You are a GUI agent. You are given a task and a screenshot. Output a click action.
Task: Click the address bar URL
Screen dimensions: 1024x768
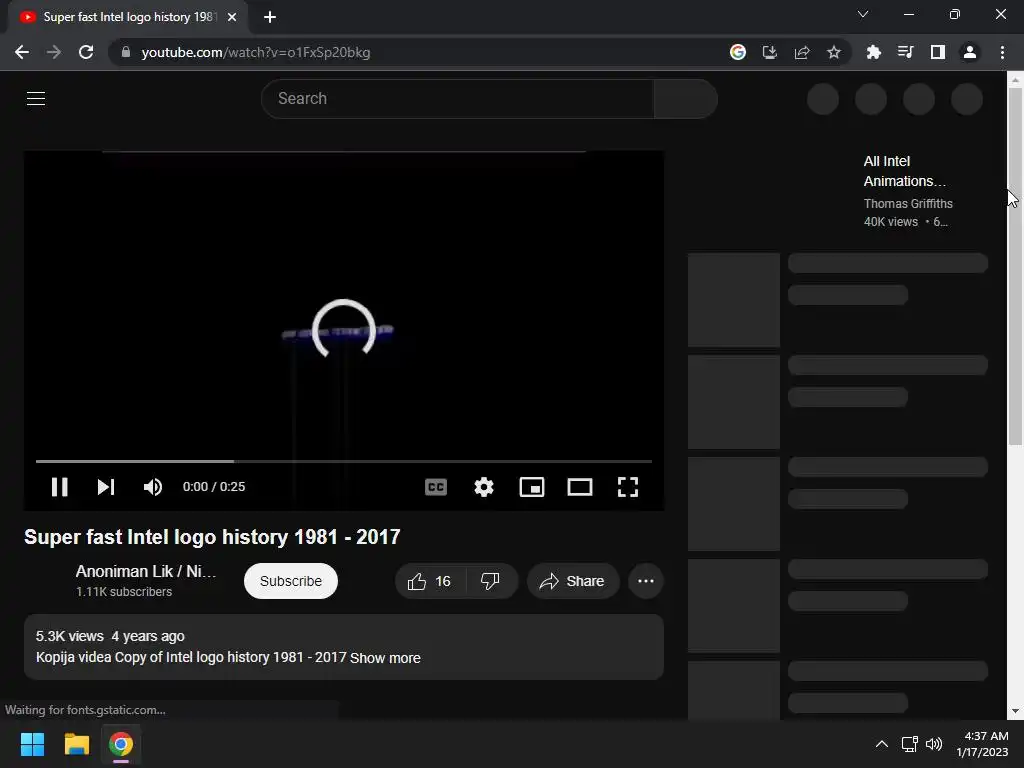(255, 52)
